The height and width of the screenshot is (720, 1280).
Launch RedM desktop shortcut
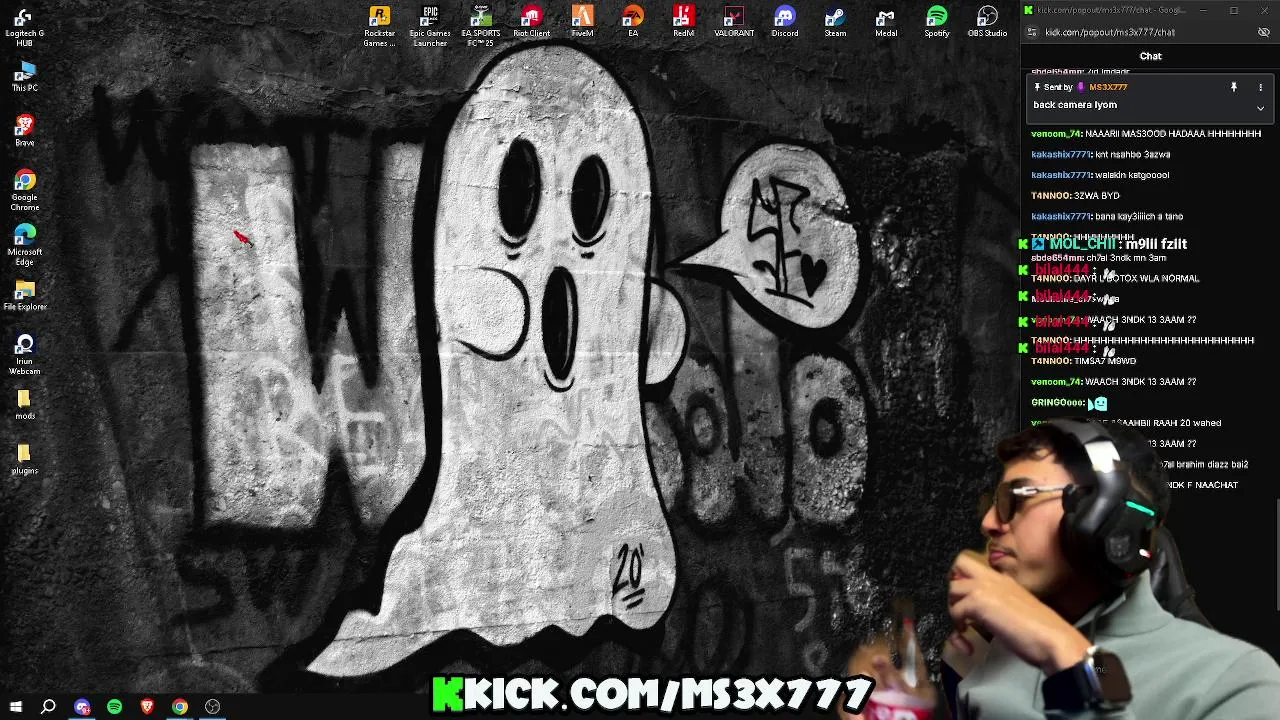(683, 22)
